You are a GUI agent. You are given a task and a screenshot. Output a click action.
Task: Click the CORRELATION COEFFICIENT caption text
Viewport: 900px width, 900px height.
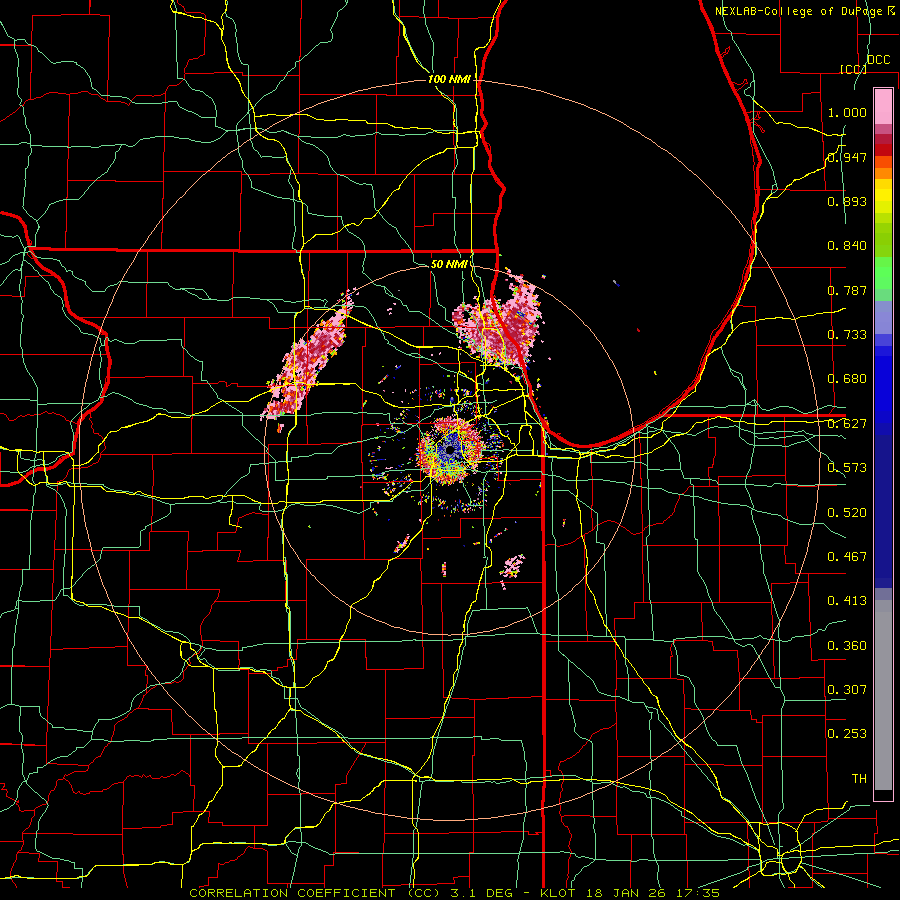(296, 893)
